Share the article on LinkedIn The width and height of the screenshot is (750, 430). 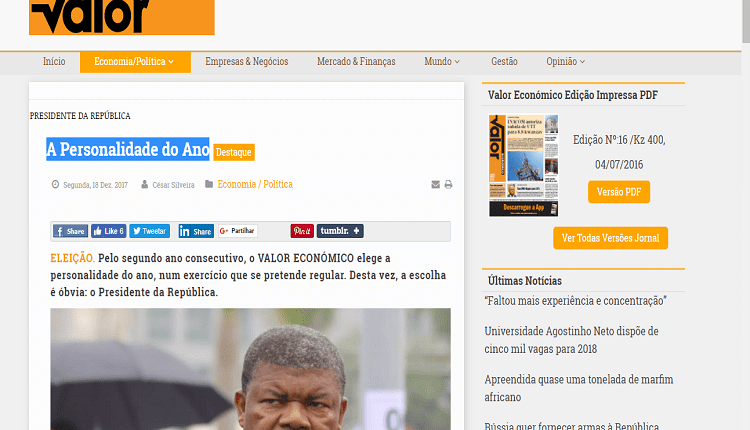[196, 231]
